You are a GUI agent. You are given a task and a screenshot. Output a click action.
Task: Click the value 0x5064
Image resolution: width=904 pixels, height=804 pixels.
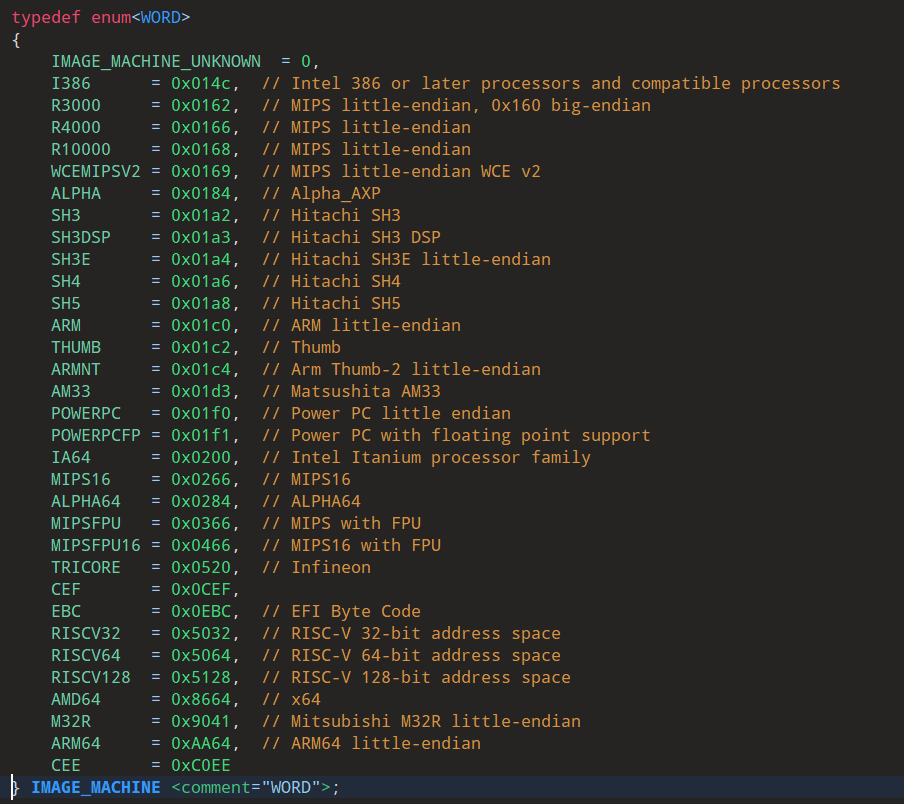201,655
